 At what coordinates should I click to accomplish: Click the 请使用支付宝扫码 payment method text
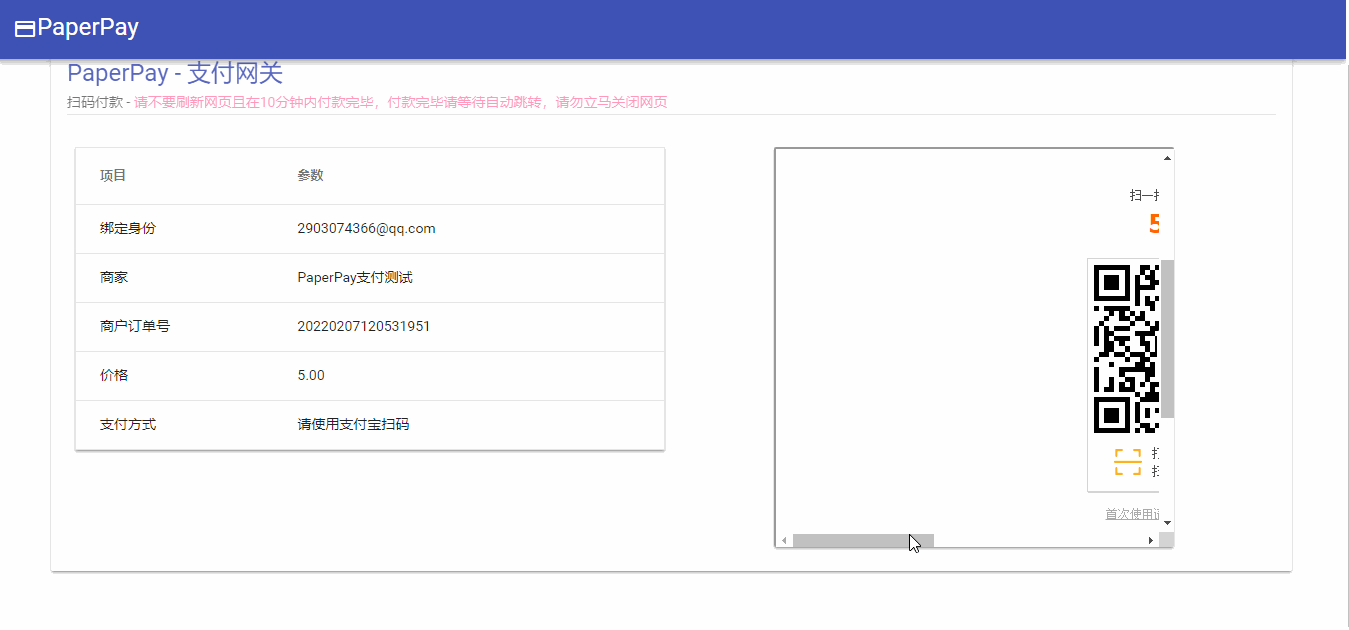pos(353,424)
